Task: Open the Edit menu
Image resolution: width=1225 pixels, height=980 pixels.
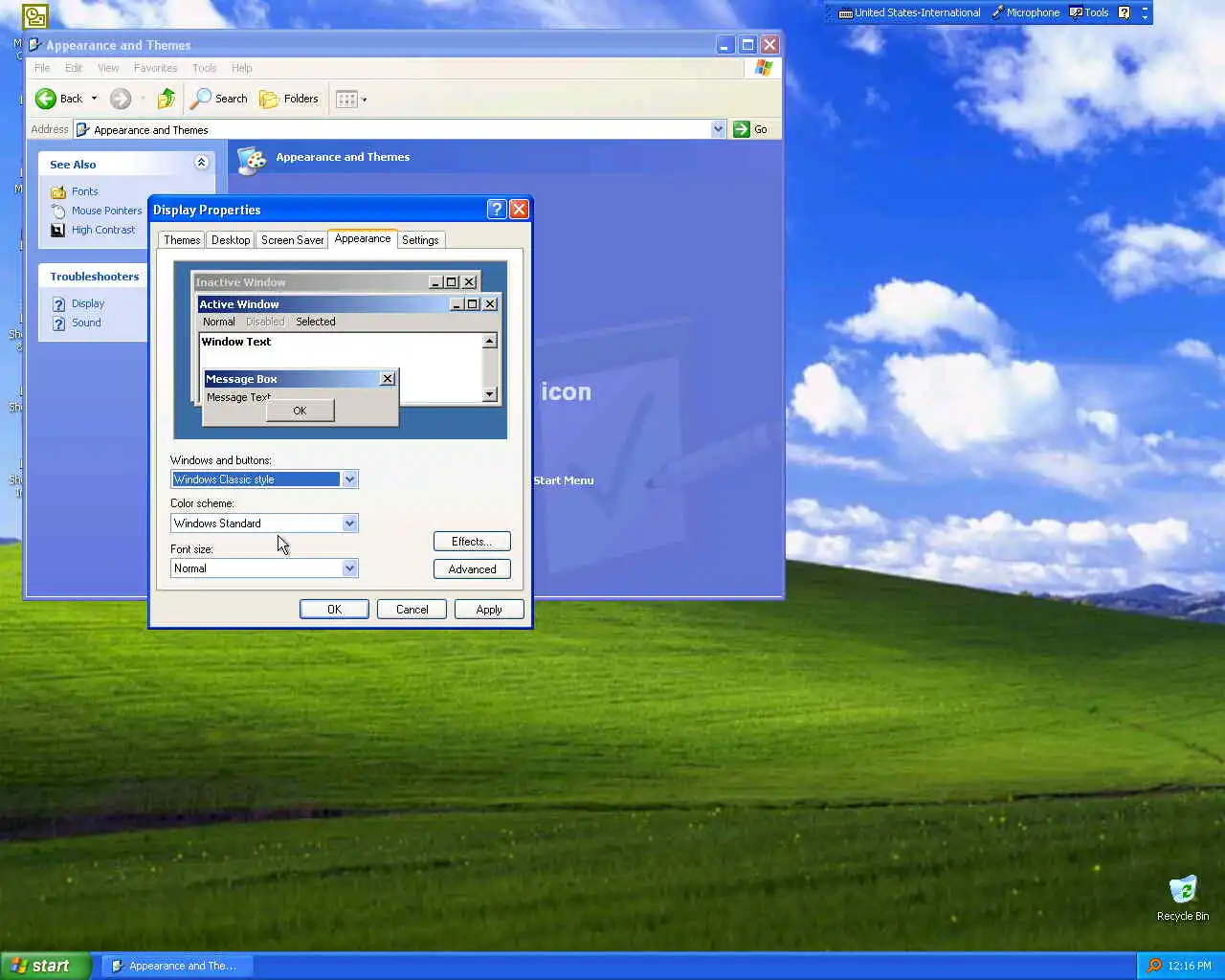Action: [74, 68]
